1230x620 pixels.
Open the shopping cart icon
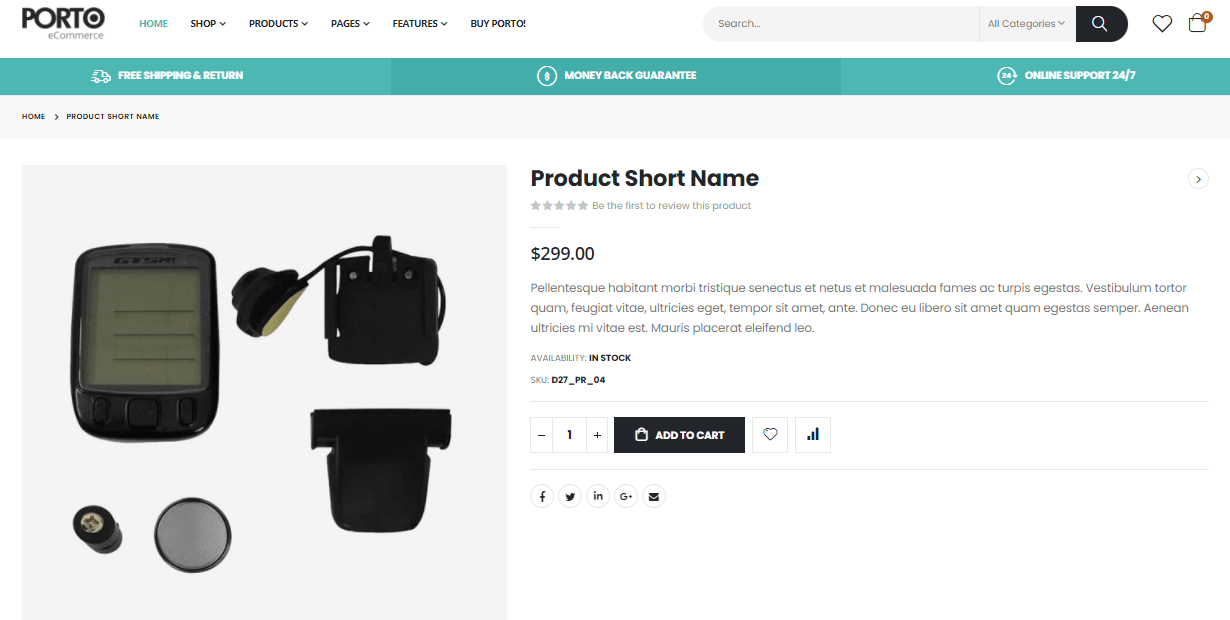click(1196, 23)
